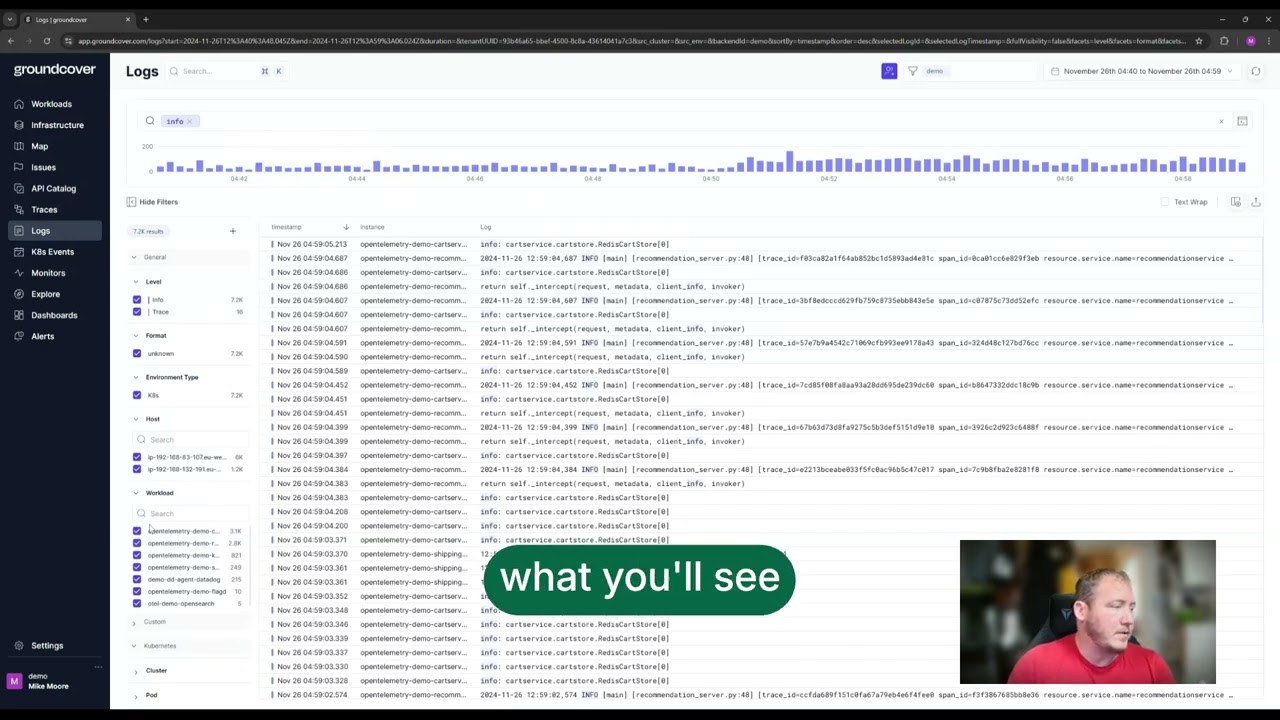This screenshot has width=1280, height=720.
Task: Open API Catalog
Action: coord(53,188)
